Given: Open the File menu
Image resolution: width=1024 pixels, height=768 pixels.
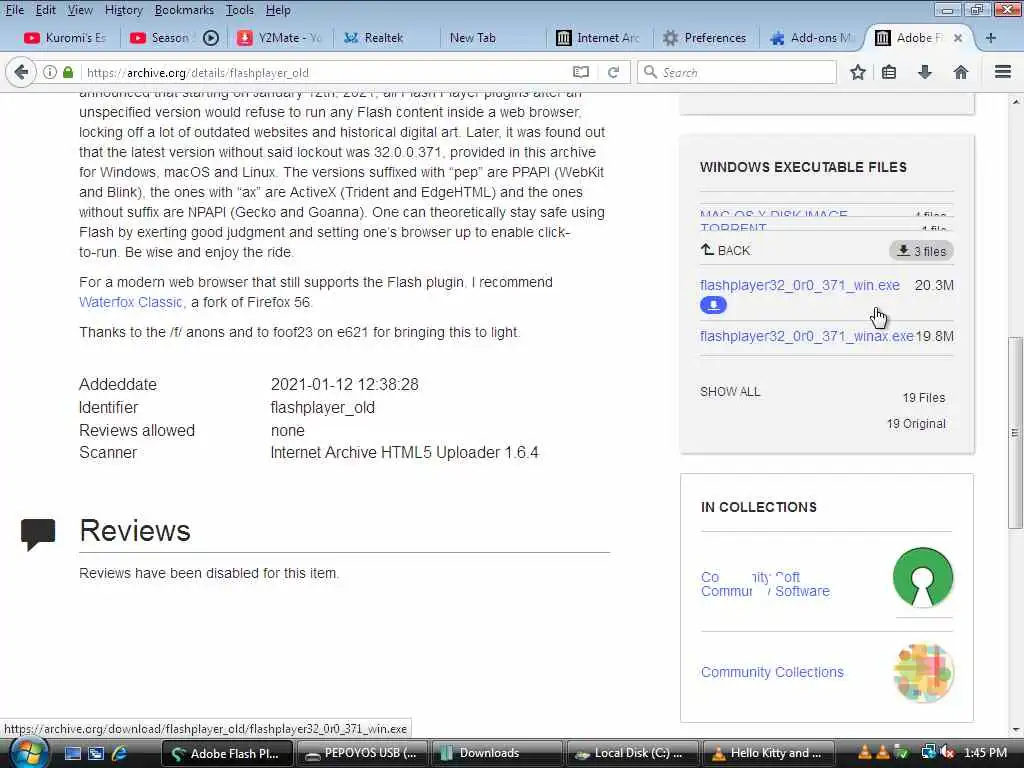Looking at the screenshot, I should [x=14, y=10].
